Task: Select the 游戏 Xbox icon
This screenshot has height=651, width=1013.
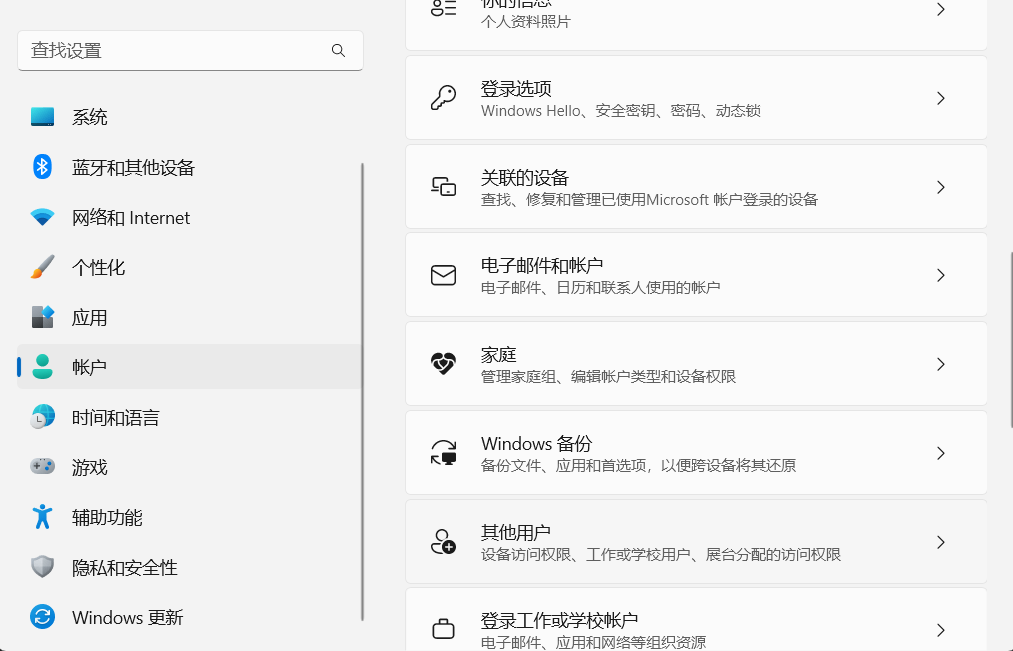Action: tap(42, 467)
